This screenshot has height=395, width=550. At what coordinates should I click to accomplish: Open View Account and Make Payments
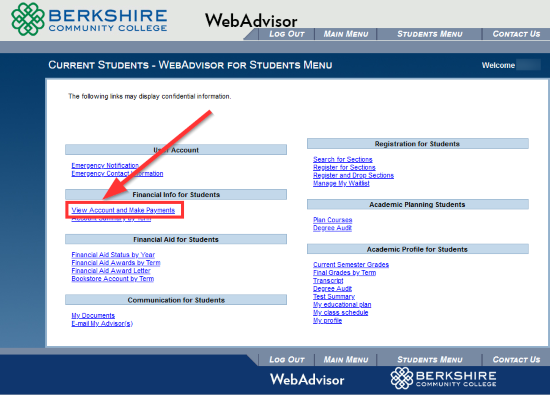(123, 210)
